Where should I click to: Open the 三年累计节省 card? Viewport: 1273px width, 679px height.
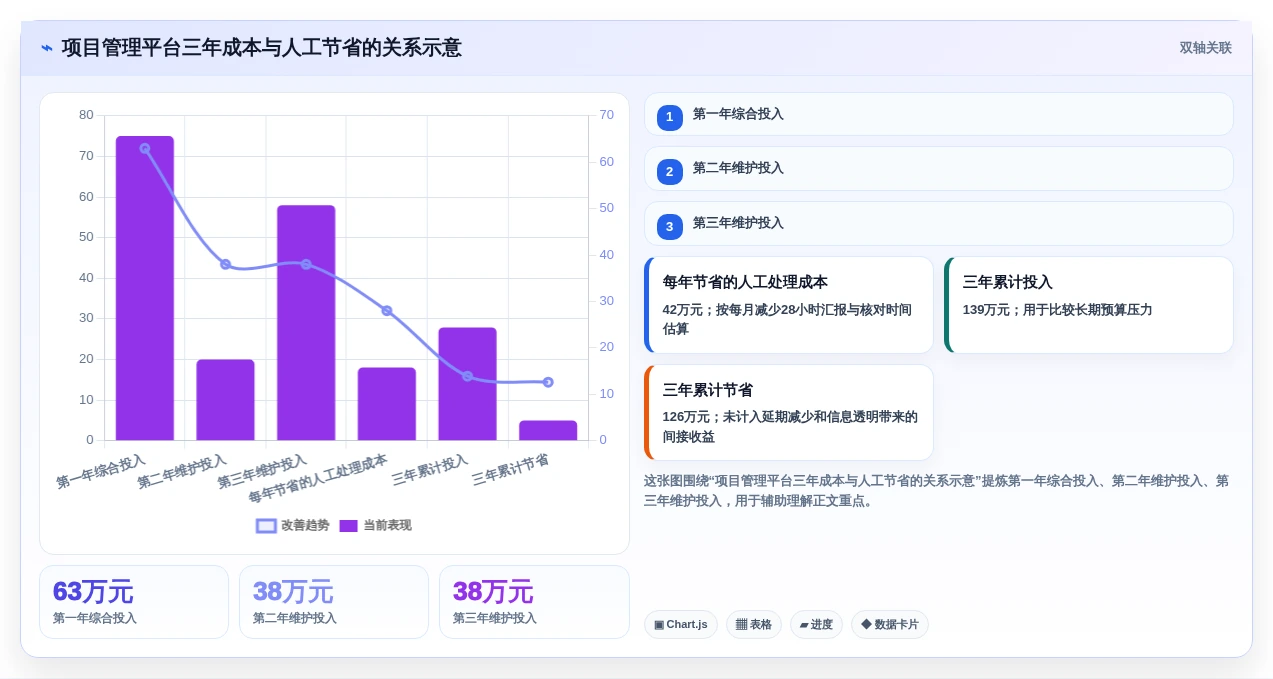click(789, 412)
